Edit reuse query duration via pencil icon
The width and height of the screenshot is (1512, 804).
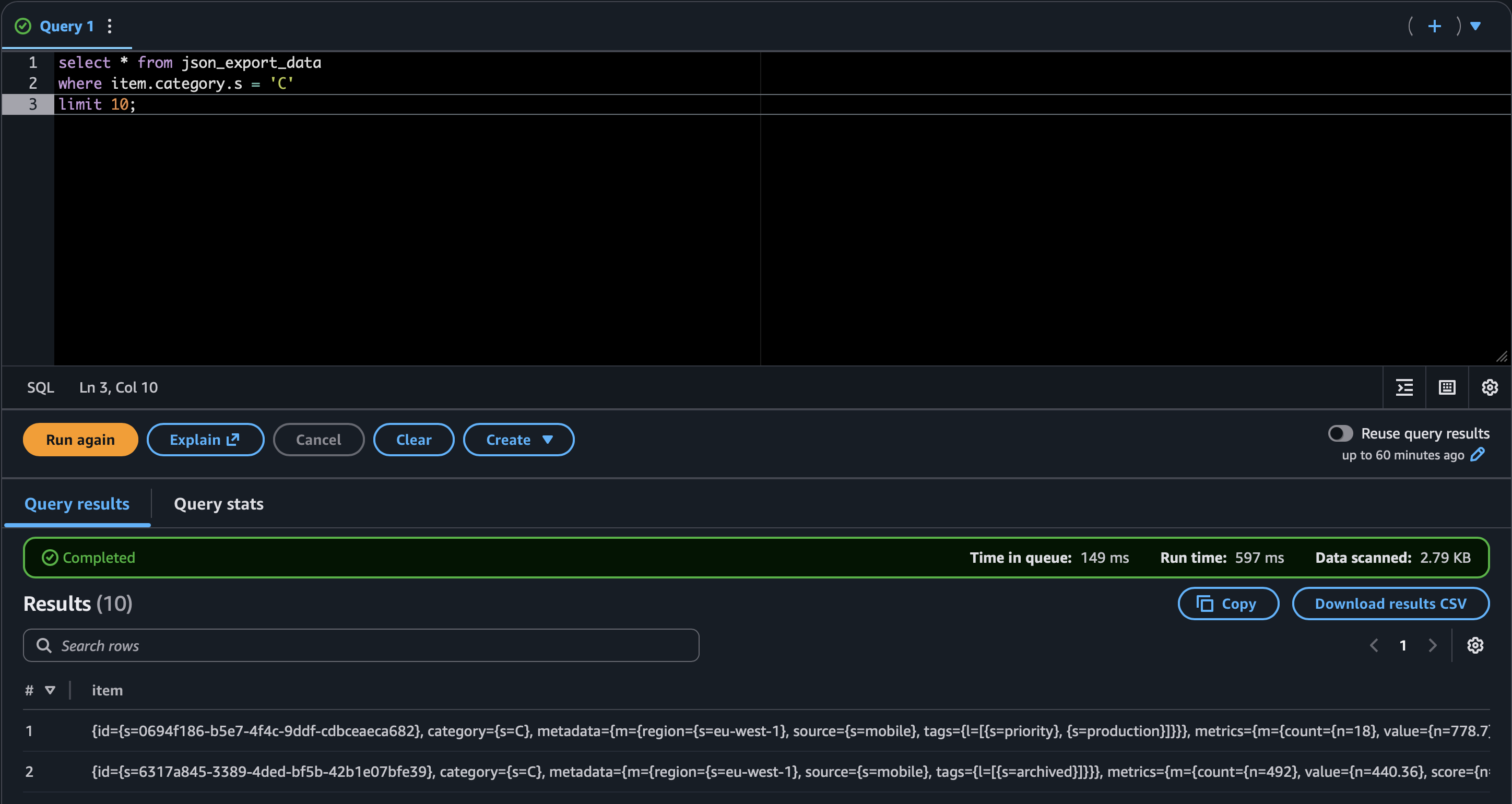[1478, 455]
